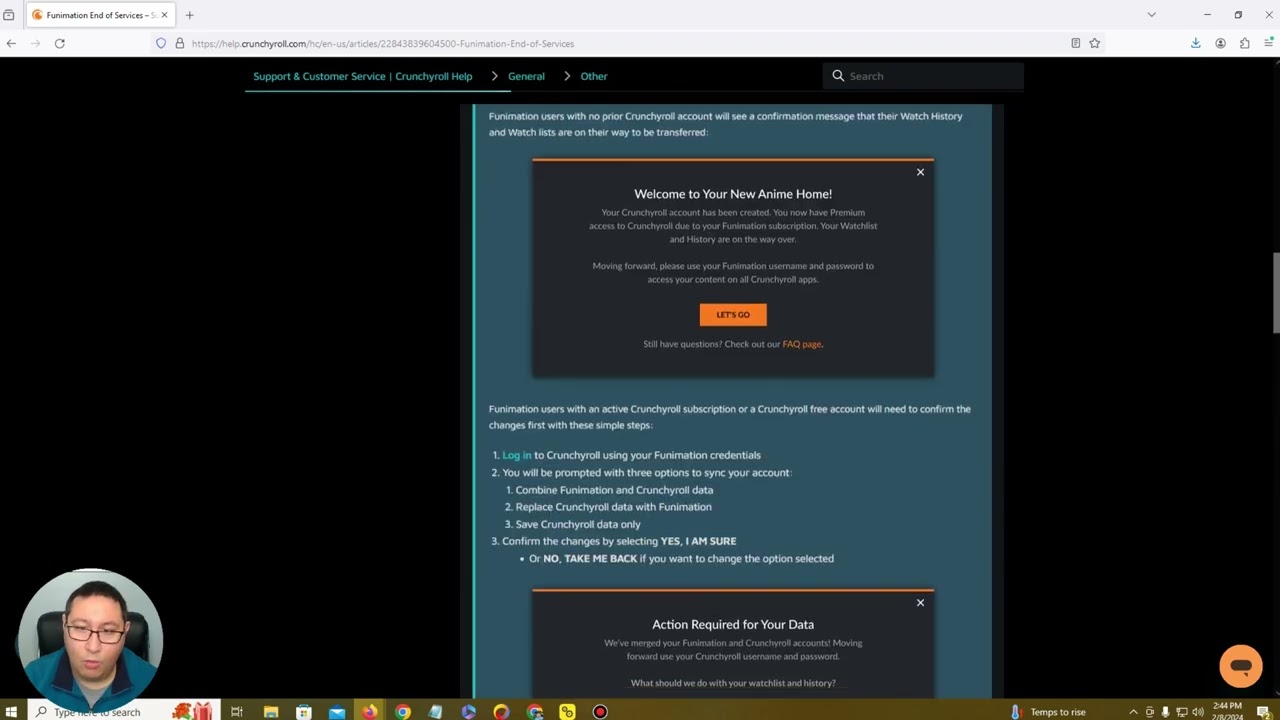This screenshot has height=720, width=1280.
Task: Open the Temps to rise weather widget
Action: coord(1048,712)
